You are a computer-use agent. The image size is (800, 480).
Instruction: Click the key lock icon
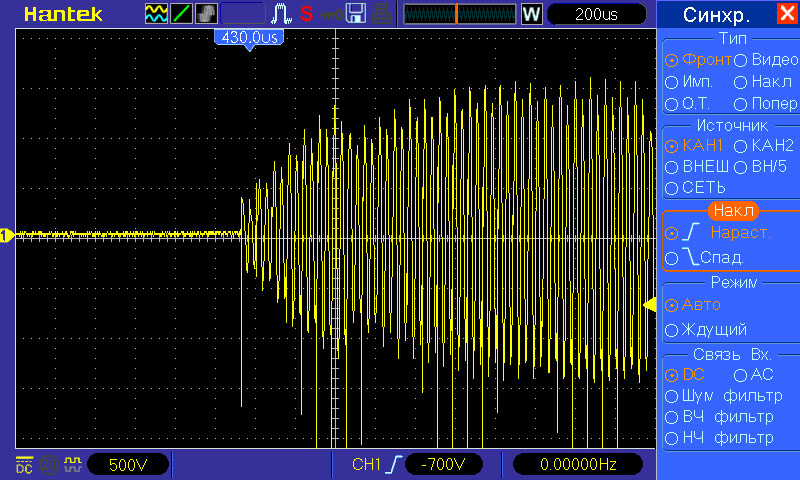coord(332,15)
